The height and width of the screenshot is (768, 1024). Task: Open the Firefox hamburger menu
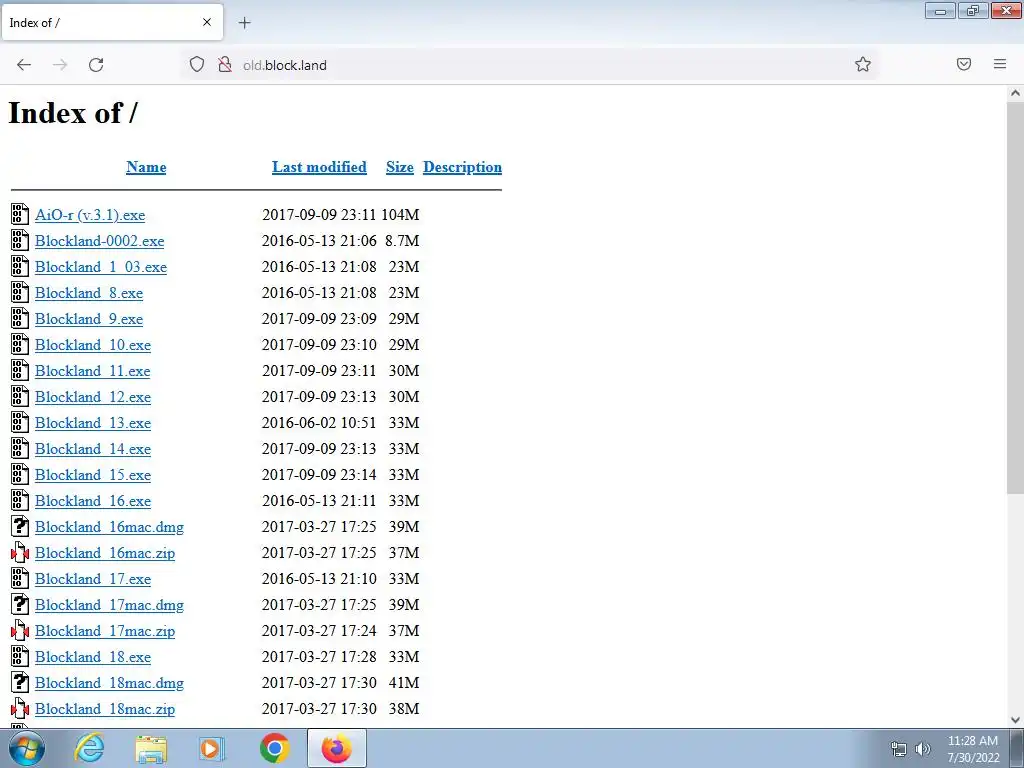(x=1000, y=64)
